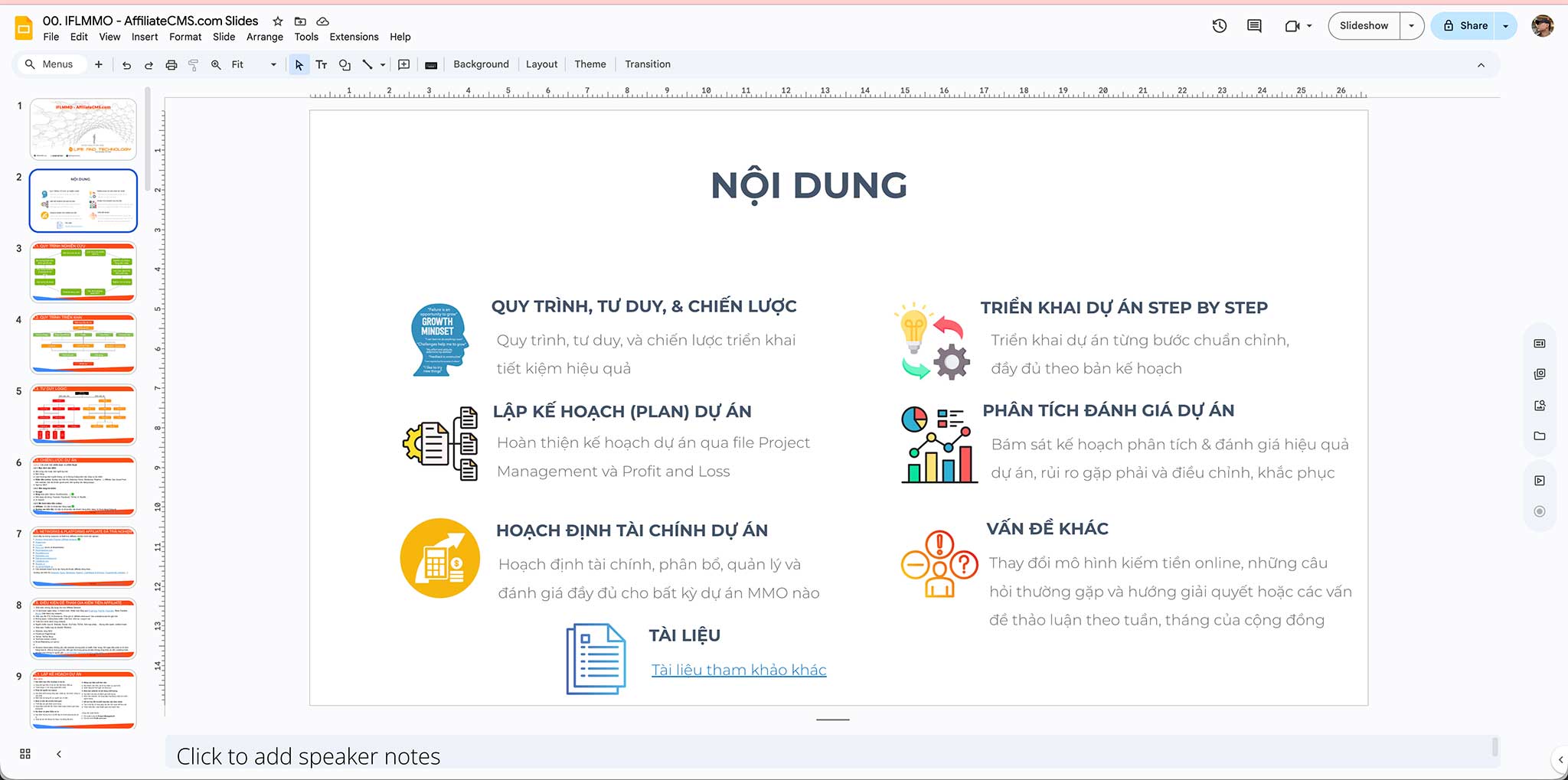Image resolution: width=1568 pixels, height=780 pixels.
Task: Open the Insert menu
Action: click(145, 37)
